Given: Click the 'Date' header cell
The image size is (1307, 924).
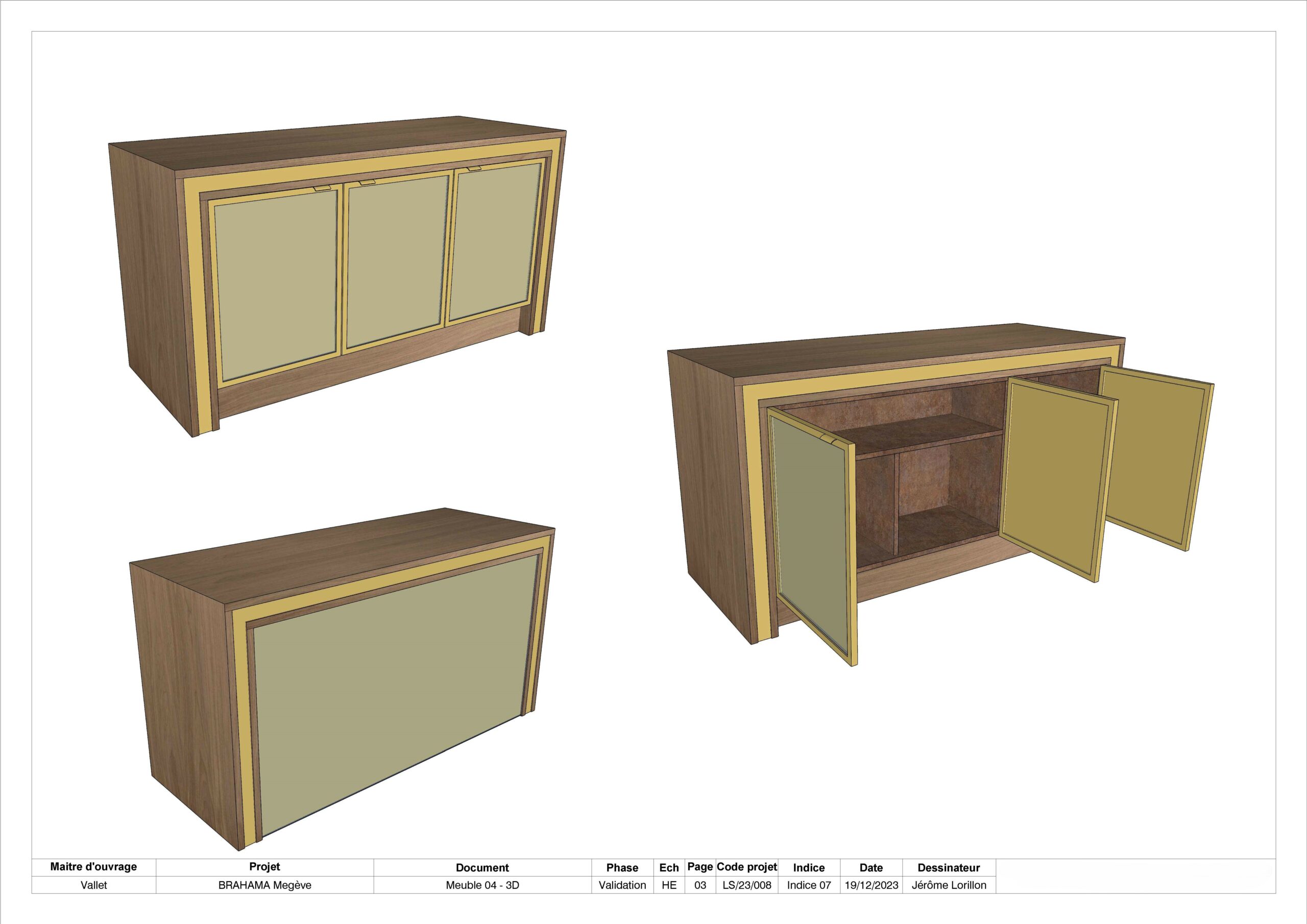Looking at the screenshot, I should tap(871, 868).
